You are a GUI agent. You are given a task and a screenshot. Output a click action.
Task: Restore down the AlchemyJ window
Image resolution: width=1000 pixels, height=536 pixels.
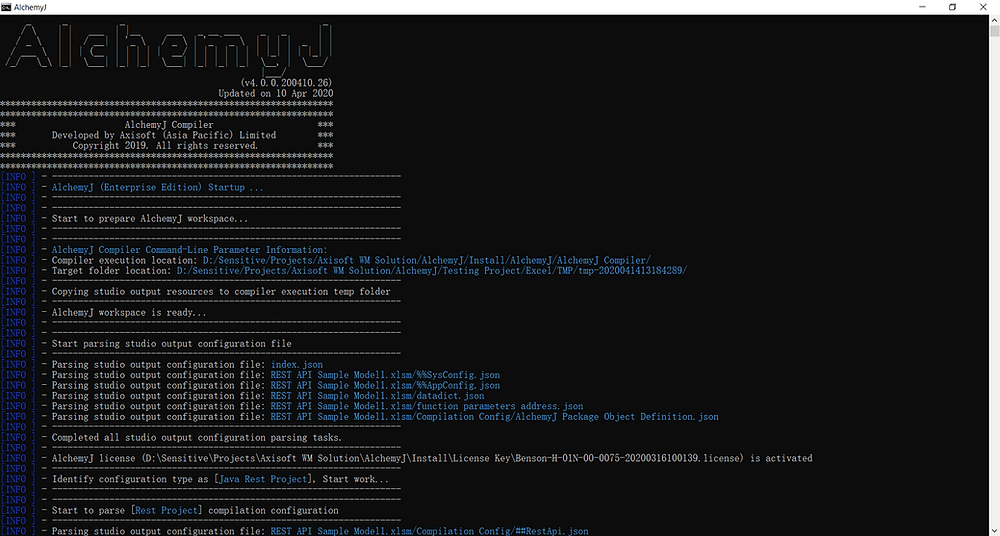[x=952, y=7]
